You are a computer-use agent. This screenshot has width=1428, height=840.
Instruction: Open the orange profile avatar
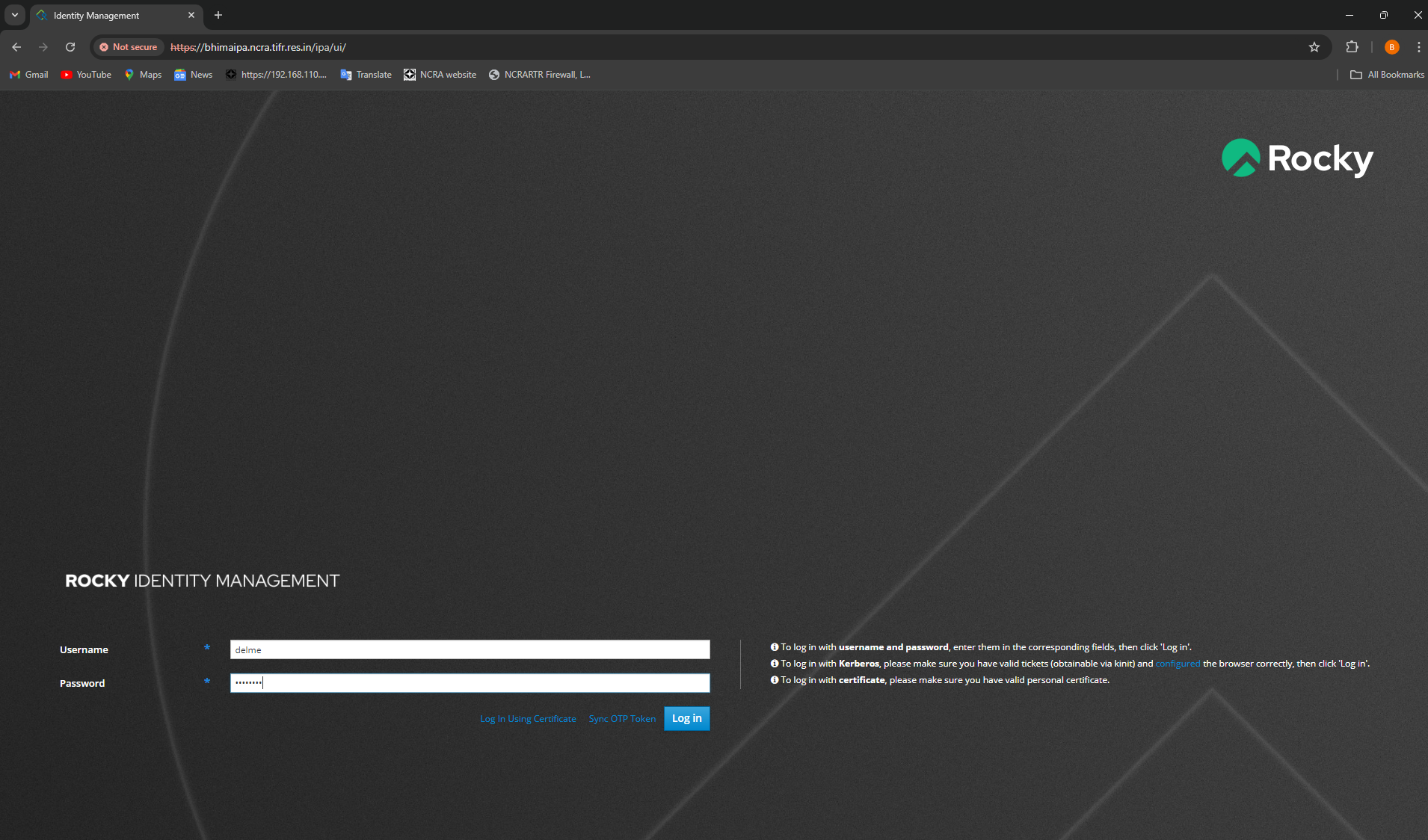tap(1391, 47)
